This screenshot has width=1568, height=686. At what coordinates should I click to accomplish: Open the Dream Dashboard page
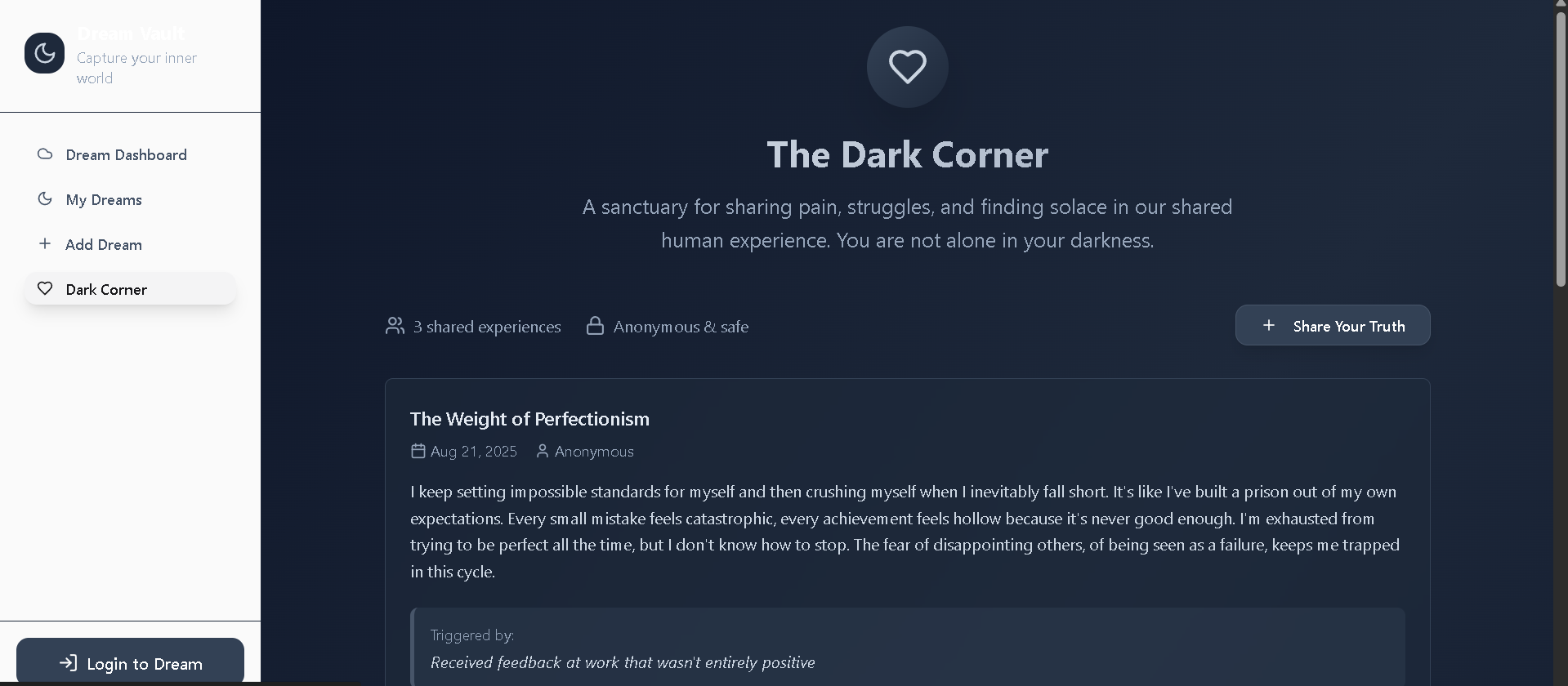click(x=126, y=155)
